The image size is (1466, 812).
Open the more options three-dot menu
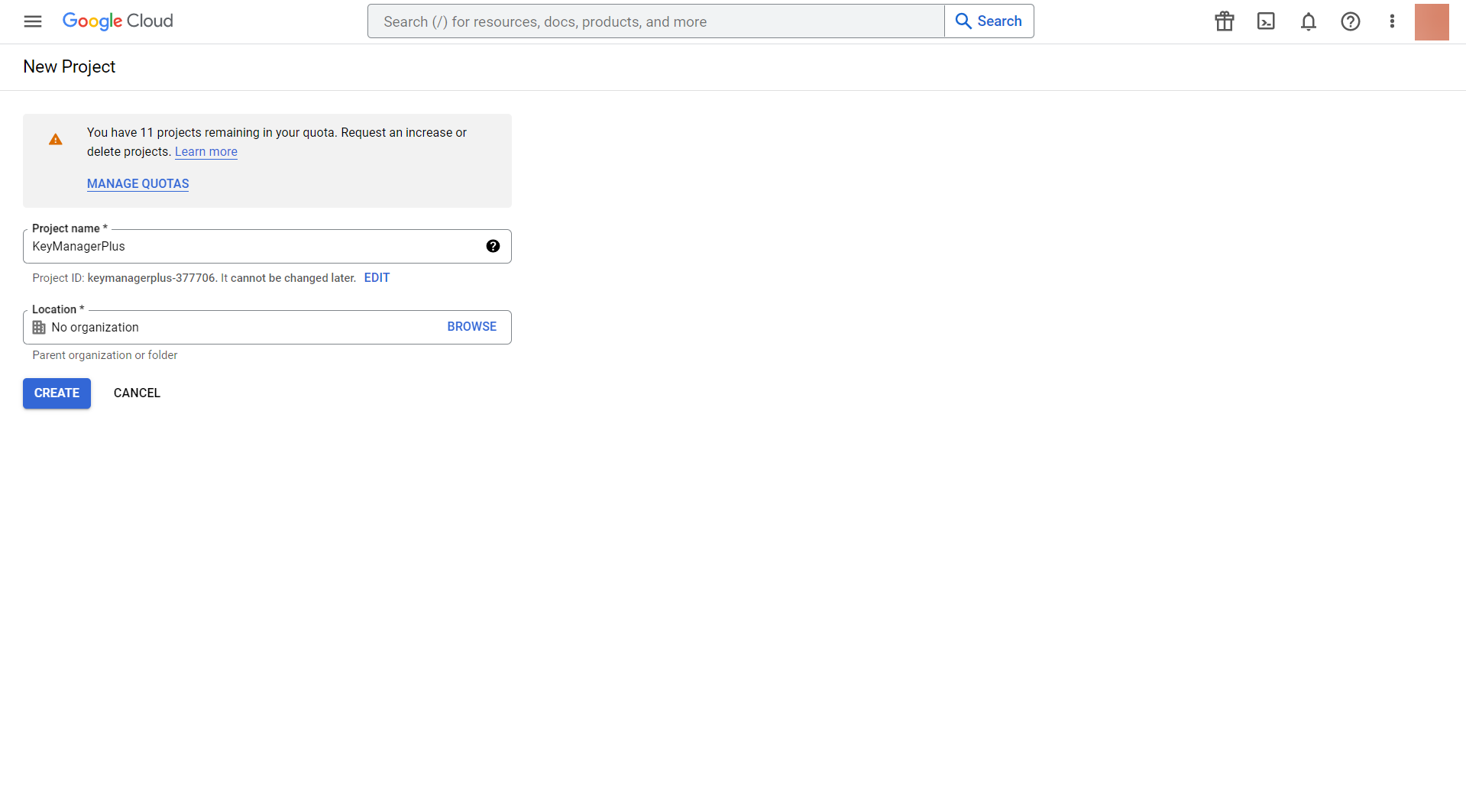click(1392, 21)
